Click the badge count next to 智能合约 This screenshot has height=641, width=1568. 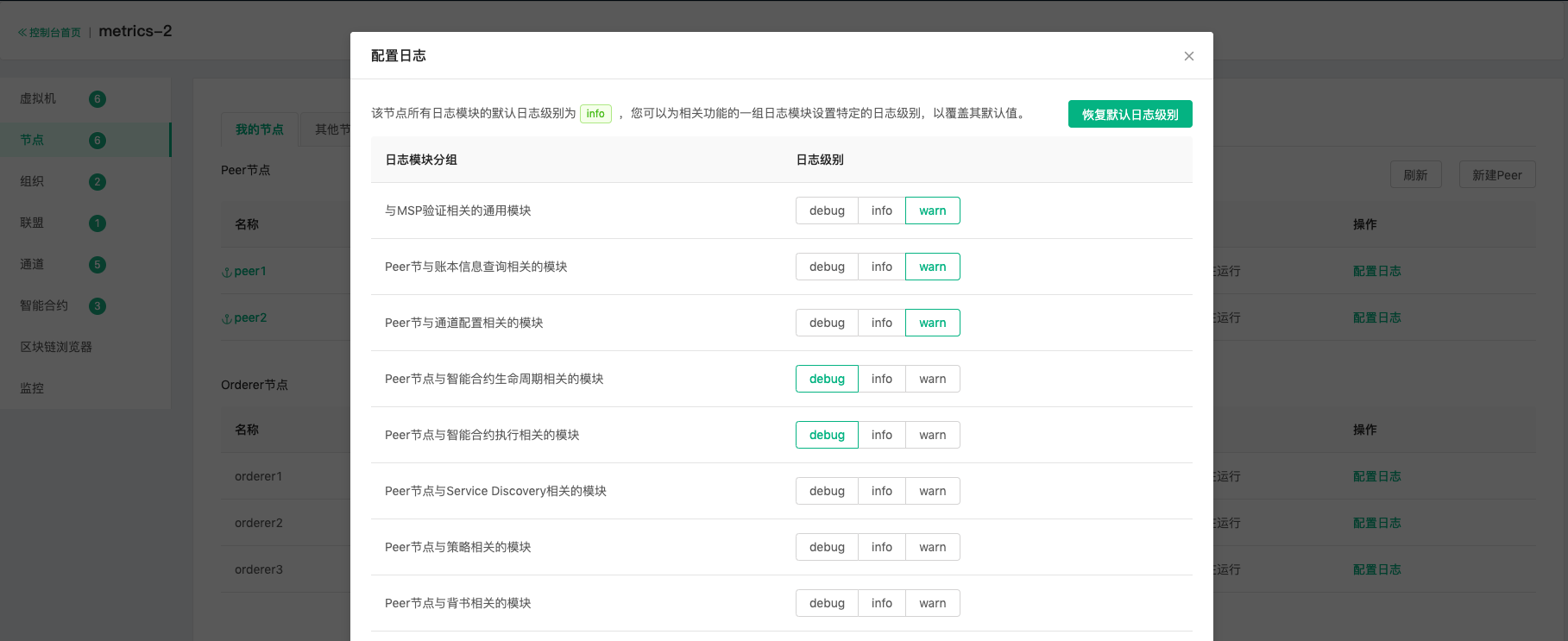98,306
